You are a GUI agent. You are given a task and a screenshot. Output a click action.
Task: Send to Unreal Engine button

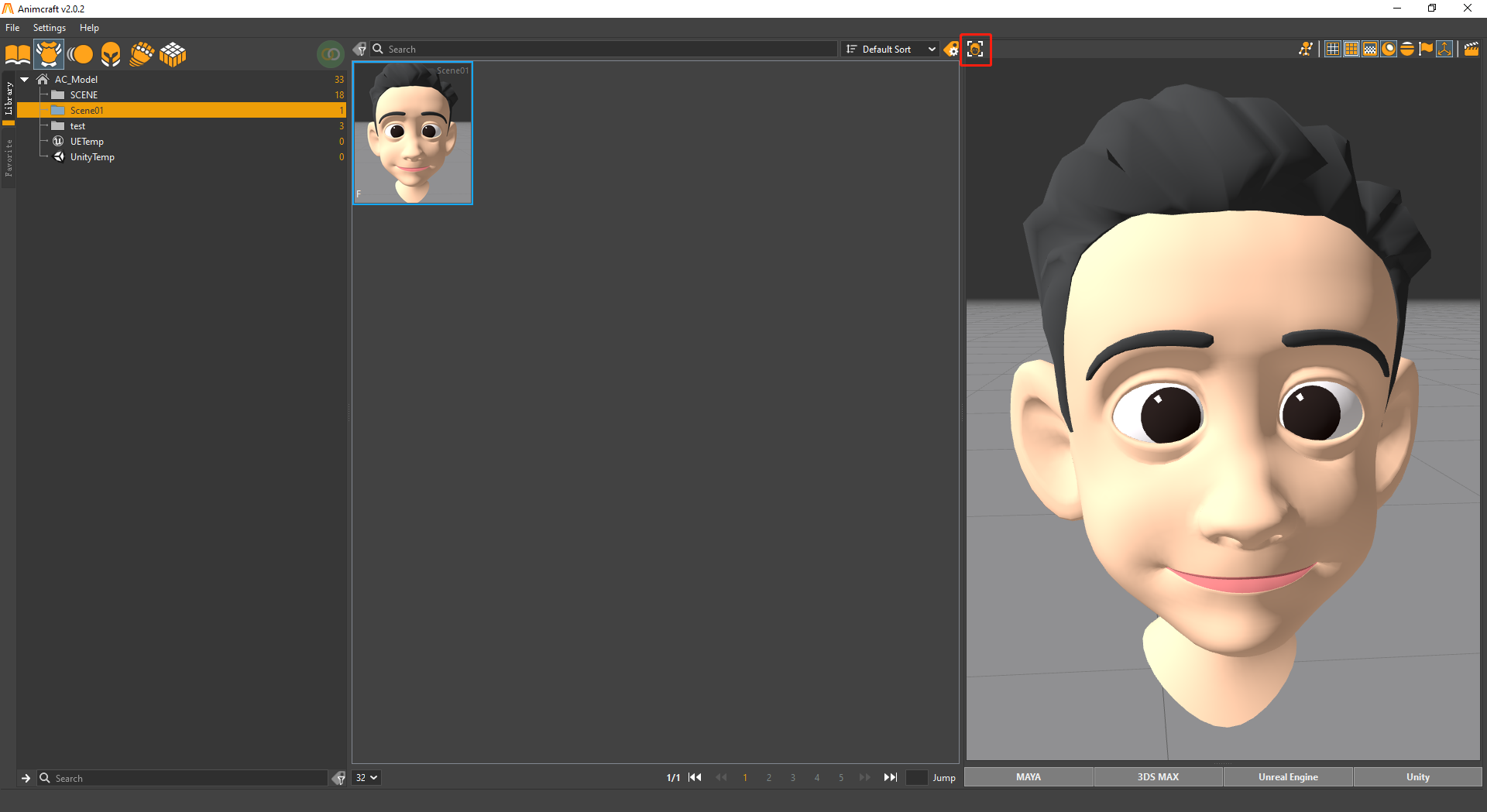click(1288, 776)
